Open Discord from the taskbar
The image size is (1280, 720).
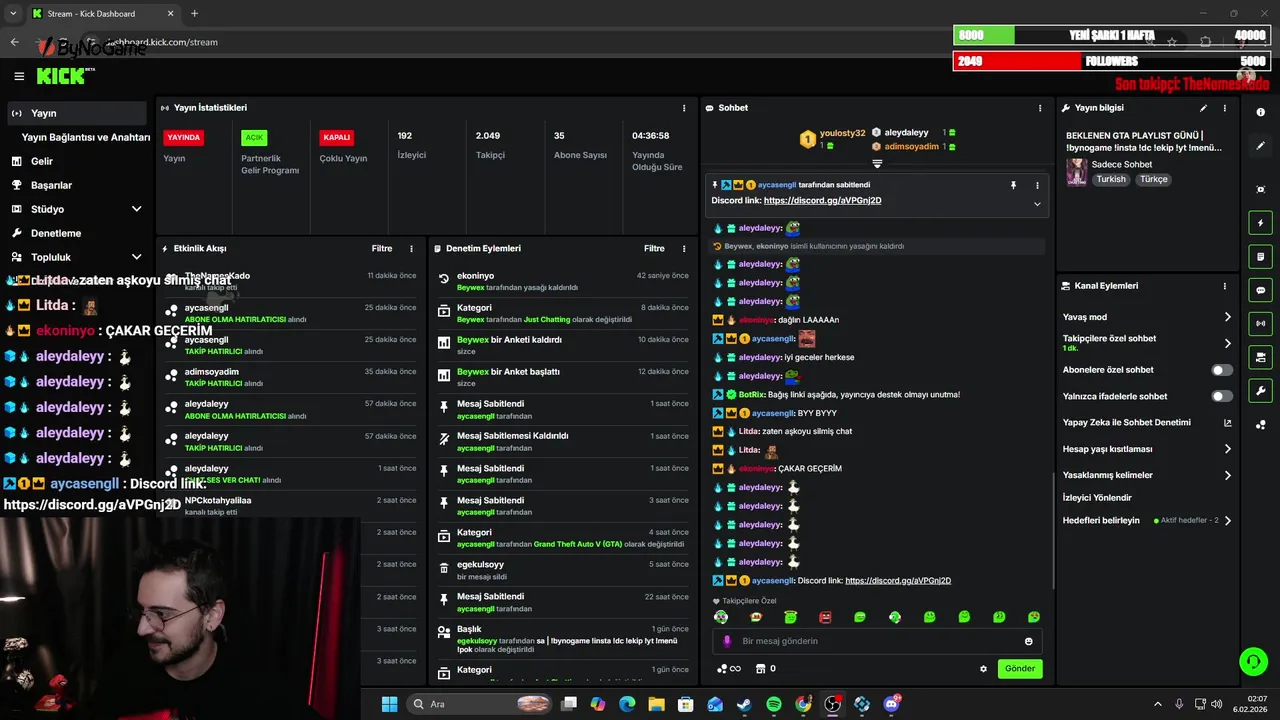tap(891, 704)
